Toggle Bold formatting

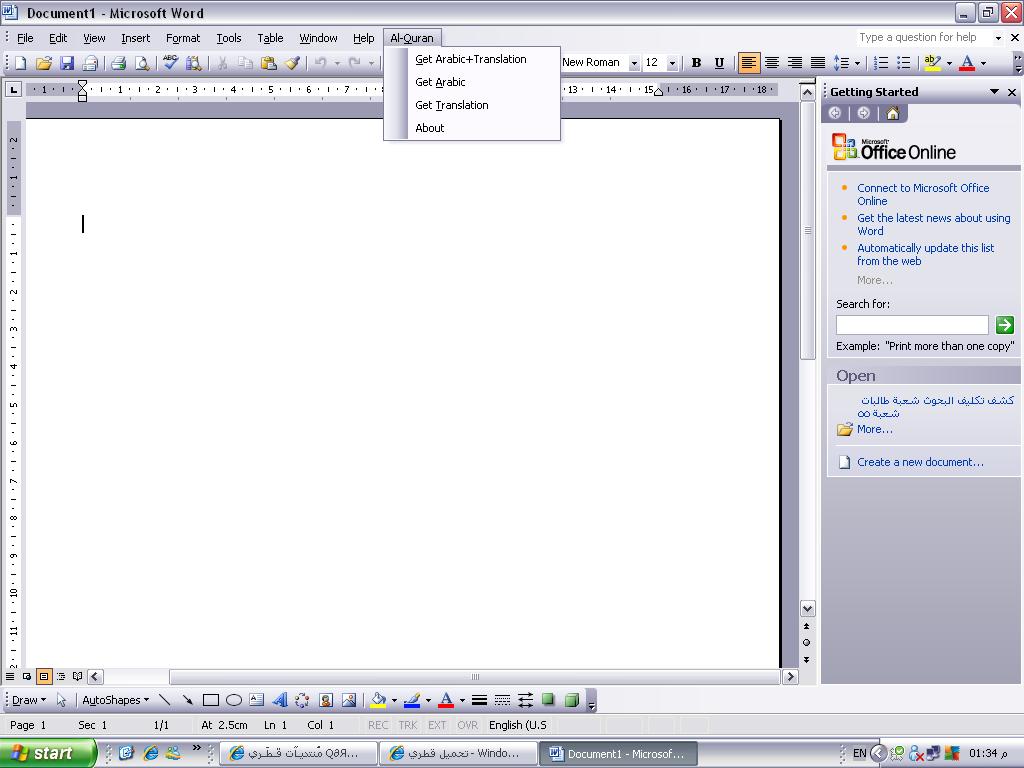696,63
